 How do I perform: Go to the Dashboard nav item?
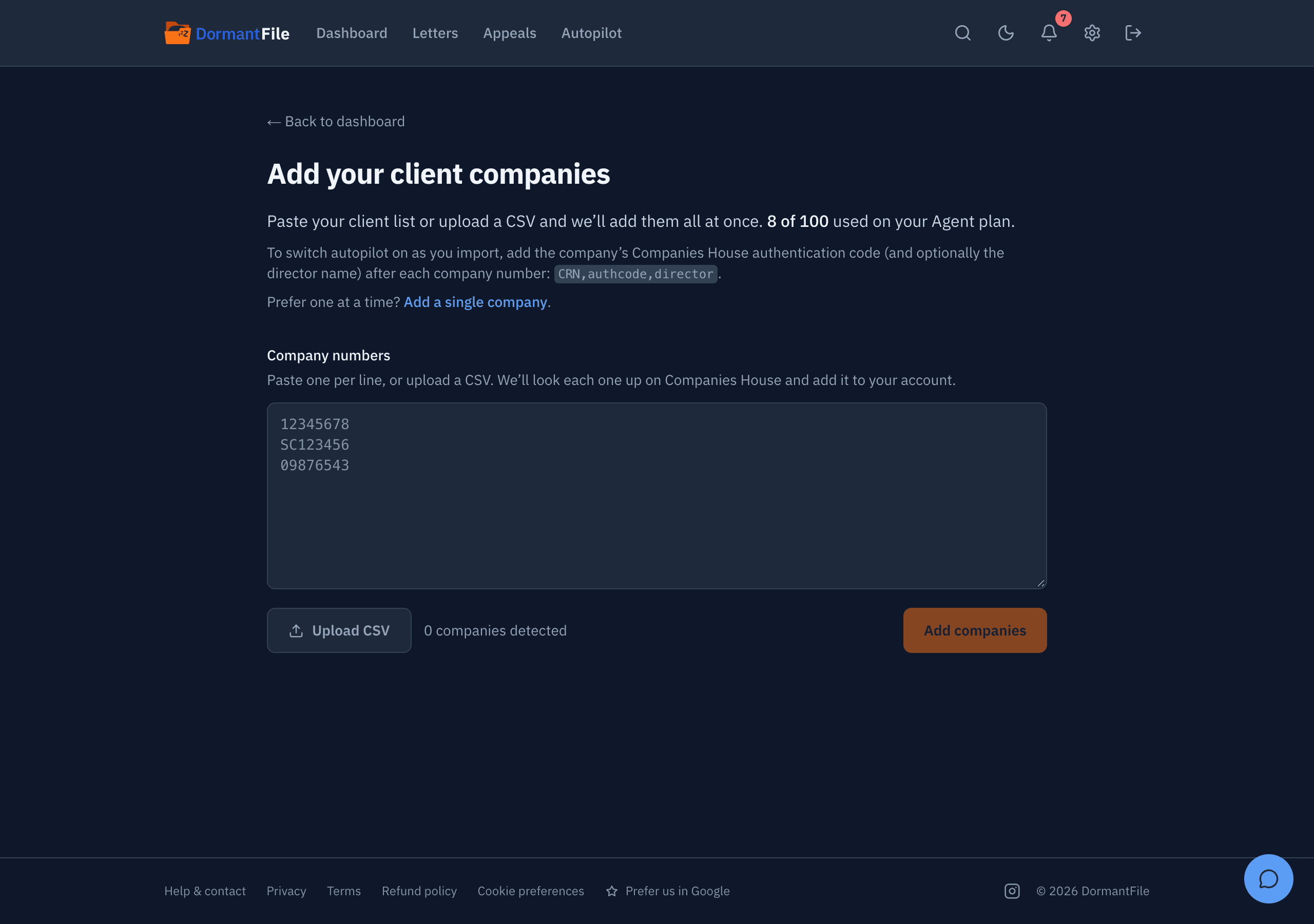pyautogui.click(x=352, y=33)
